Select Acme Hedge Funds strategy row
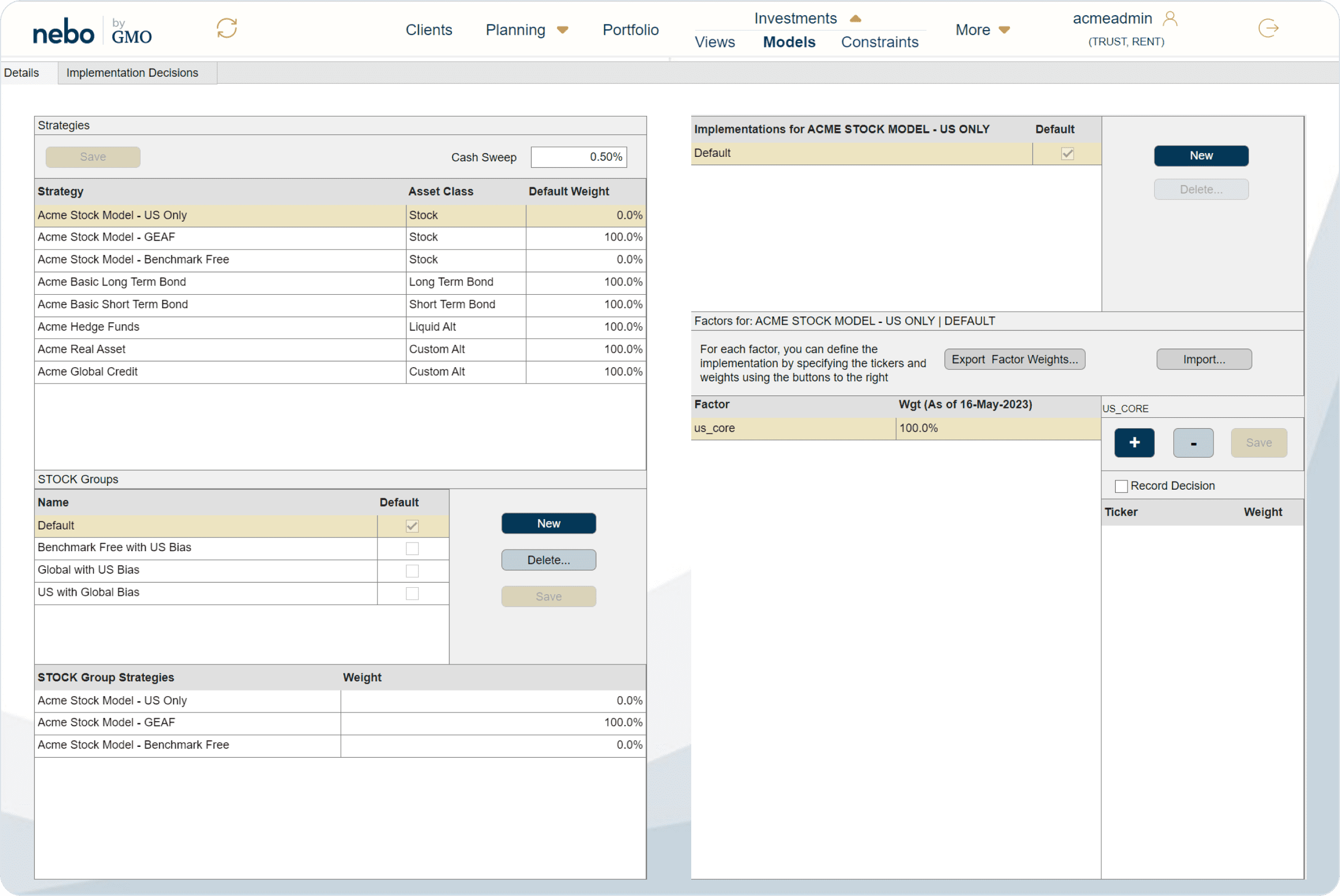Screen dimensions: 1340x896 (220, 327)
